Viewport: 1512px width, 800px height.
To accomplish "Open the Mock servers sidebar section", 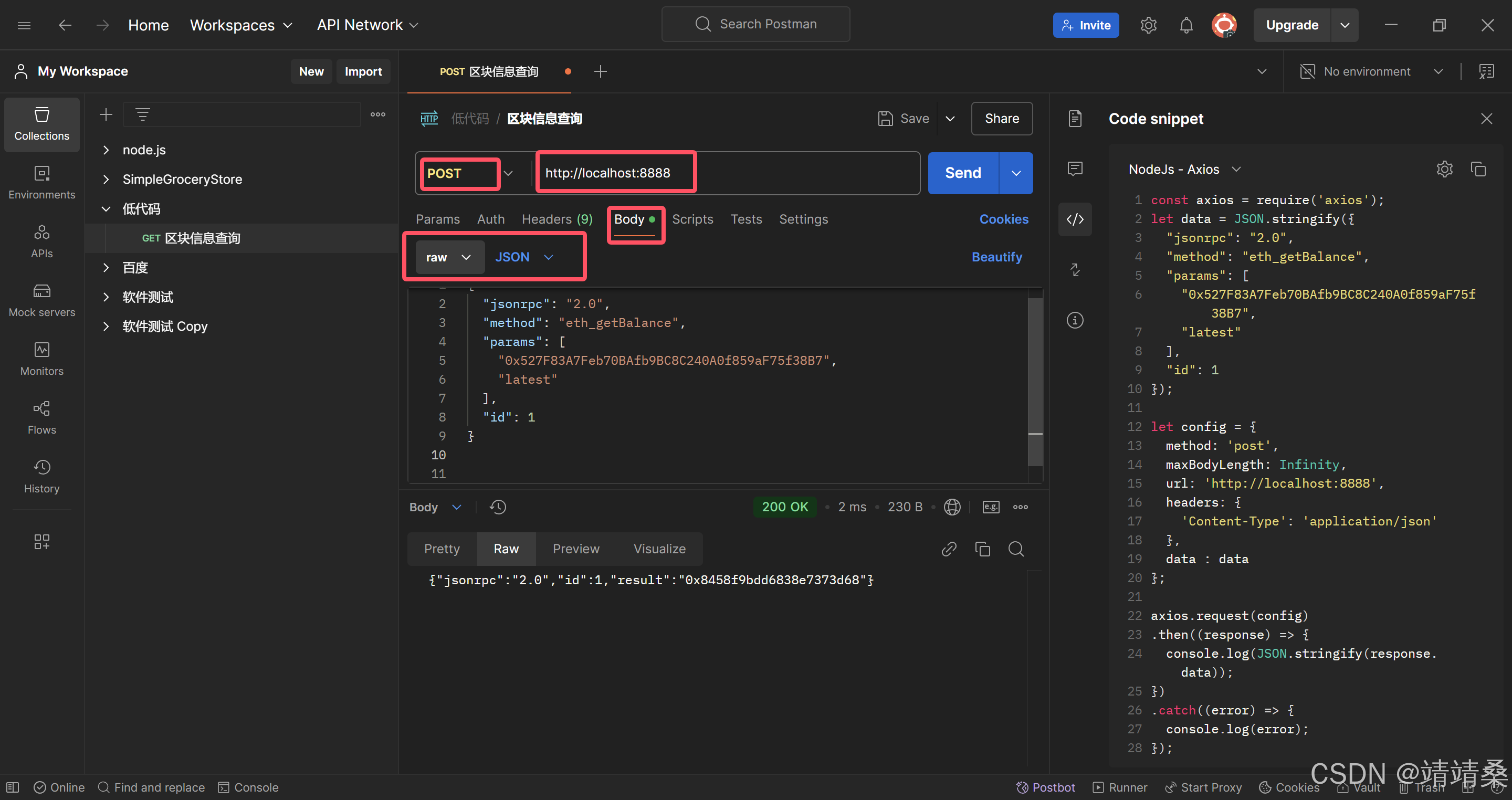I will [x=41, y=299].
